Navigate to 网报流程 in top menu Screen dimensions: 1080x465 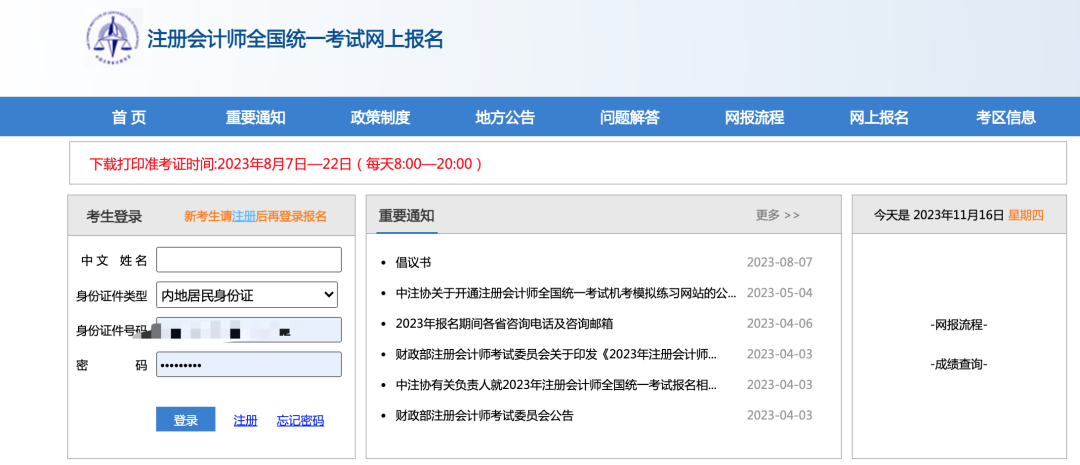coord(754,117)
